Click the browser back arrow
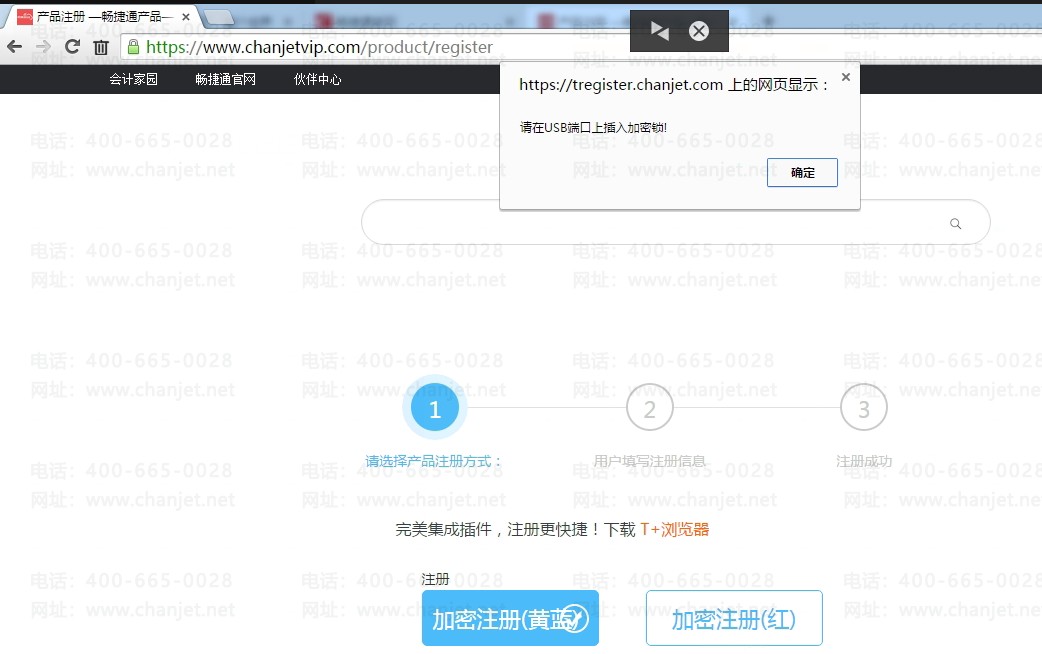This screenshot has height=654, width=1042. click(15, 47)
